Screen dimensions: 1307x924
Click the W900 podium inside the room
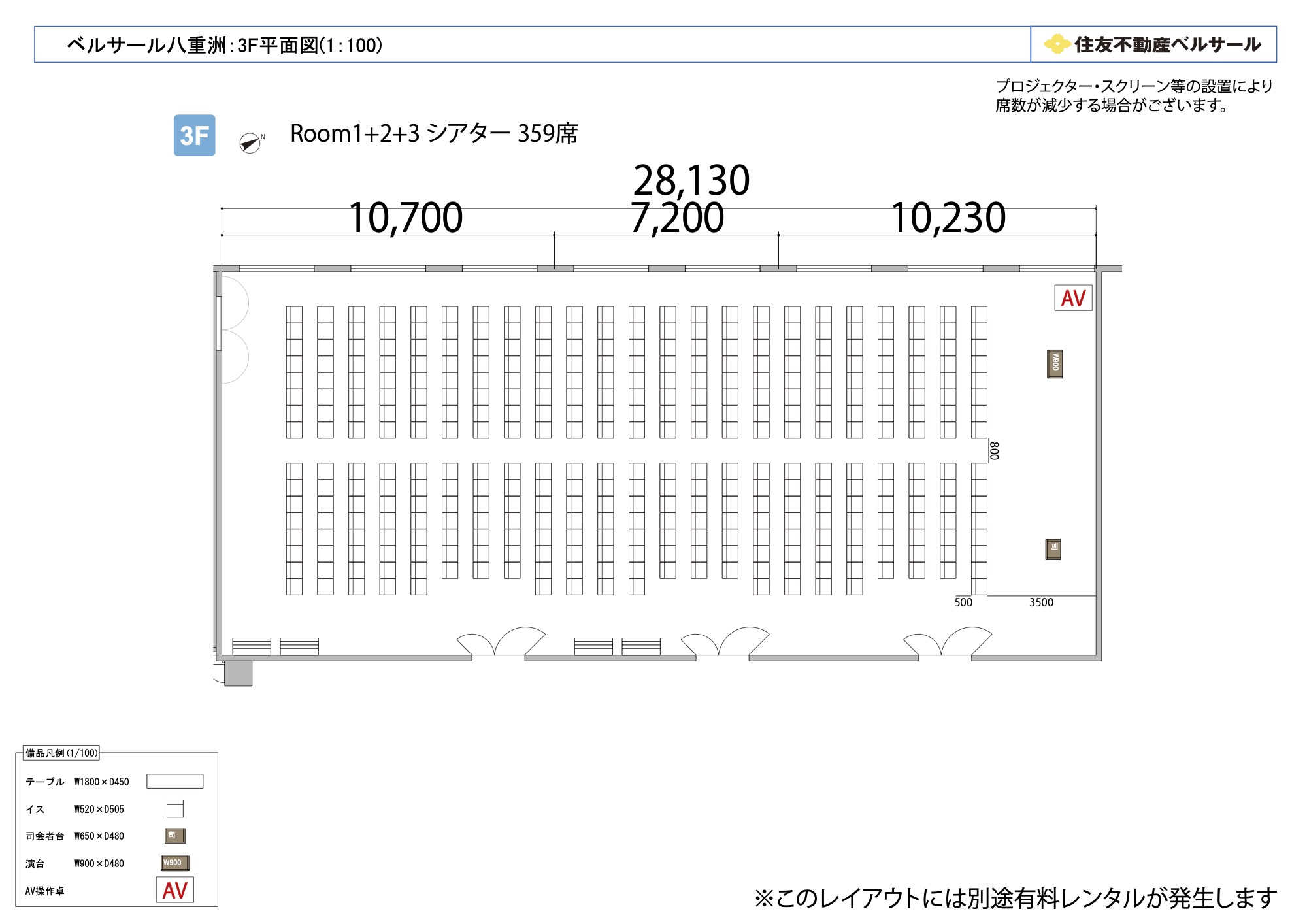click(x=1054, y=364)
